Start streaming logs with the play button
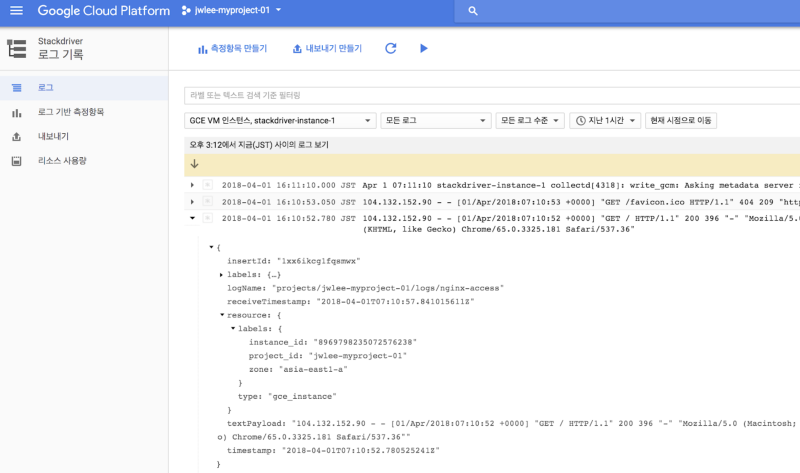Image resolution: width=800 pixels, height=473 pixels. click(x=423, y=48)
